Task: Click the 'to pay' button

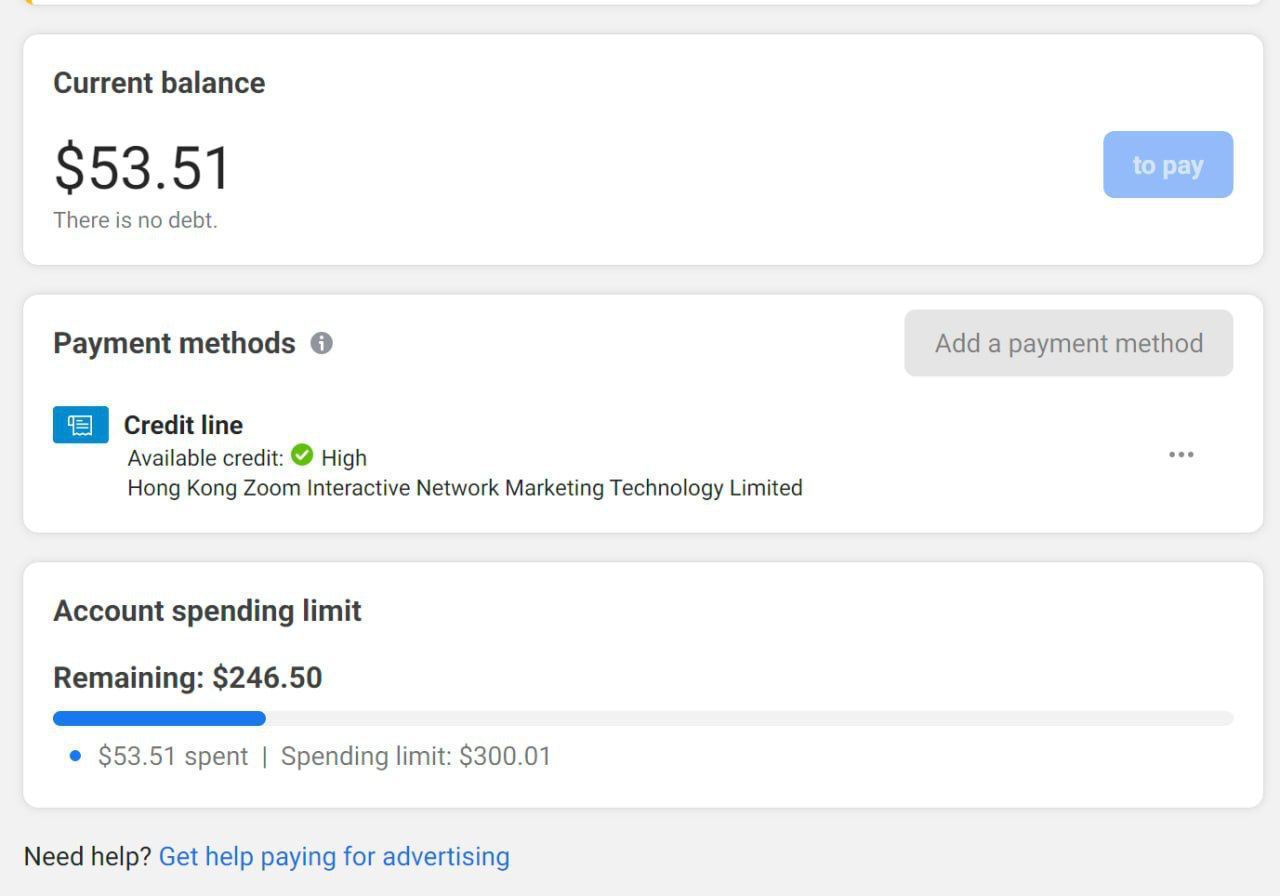Action: [1168, 165]
